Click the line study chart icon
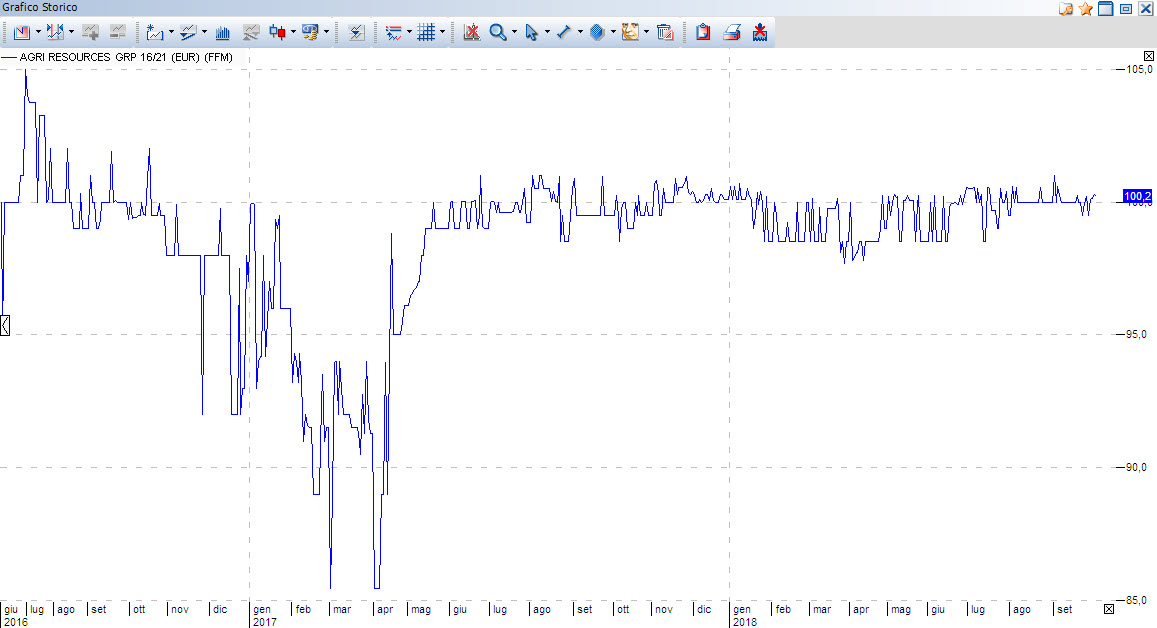Image resolution: width=1157 pixels, height=628 pixels. tap(188, 32)
